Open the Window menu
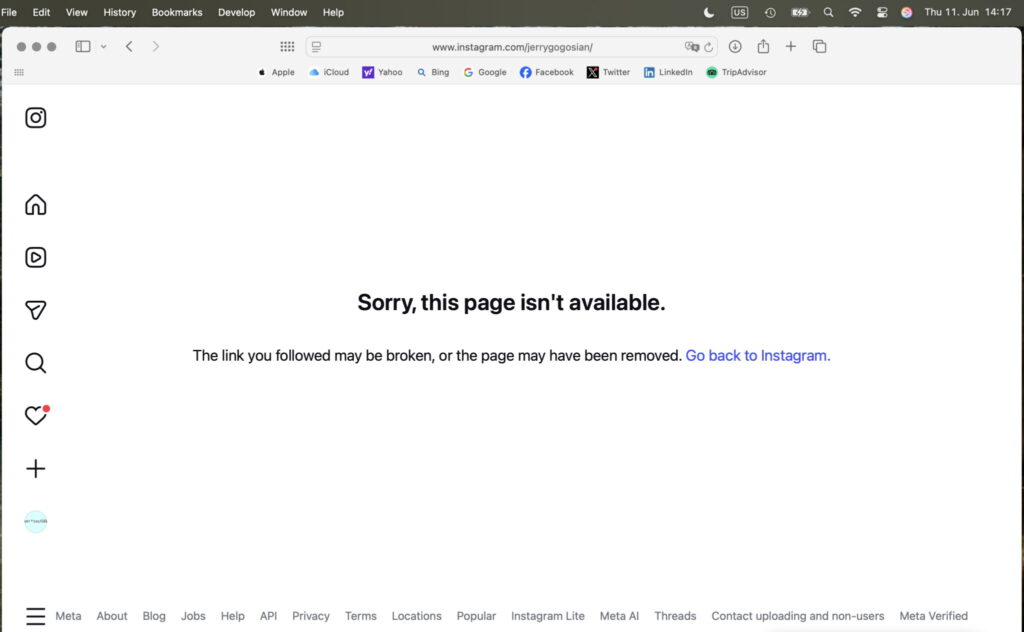 point(289,12)
